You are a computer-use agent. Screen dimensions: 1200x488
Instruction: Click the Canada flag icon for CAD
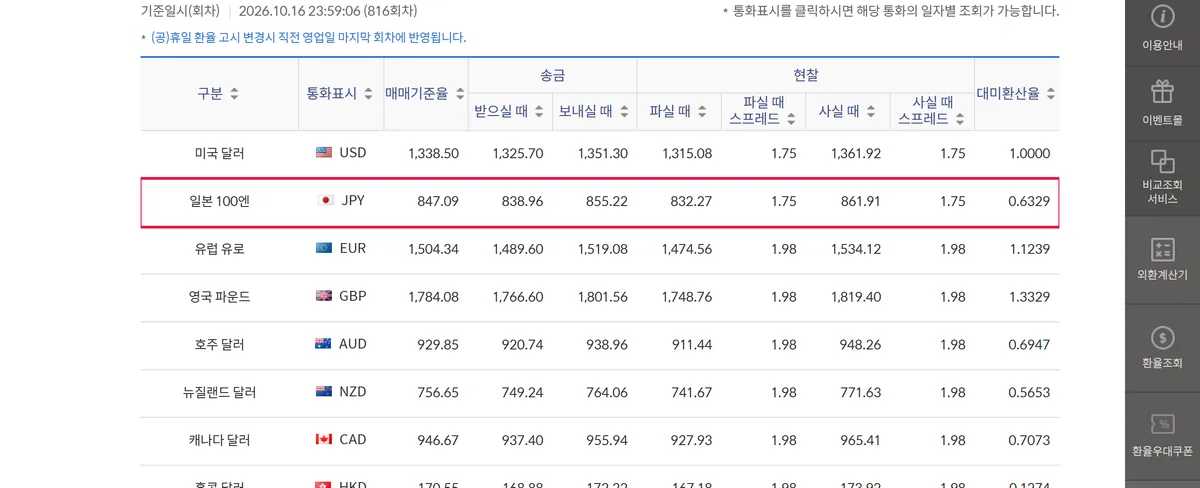(323, 440)
